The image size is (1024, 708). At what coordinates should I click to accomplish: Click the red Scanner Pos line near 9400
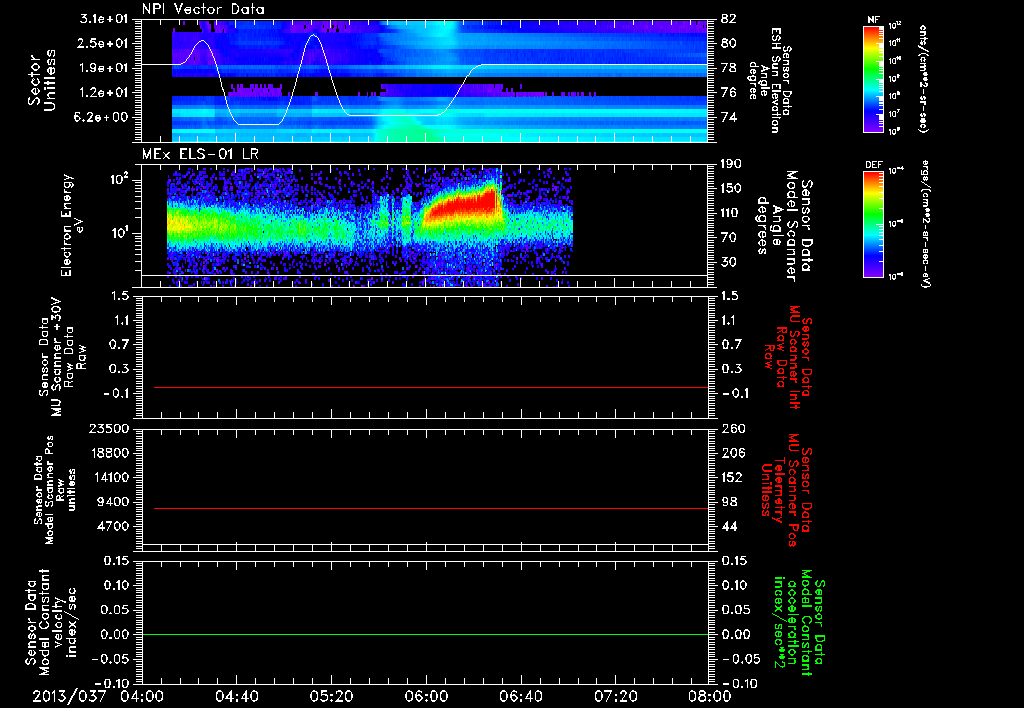431,508
